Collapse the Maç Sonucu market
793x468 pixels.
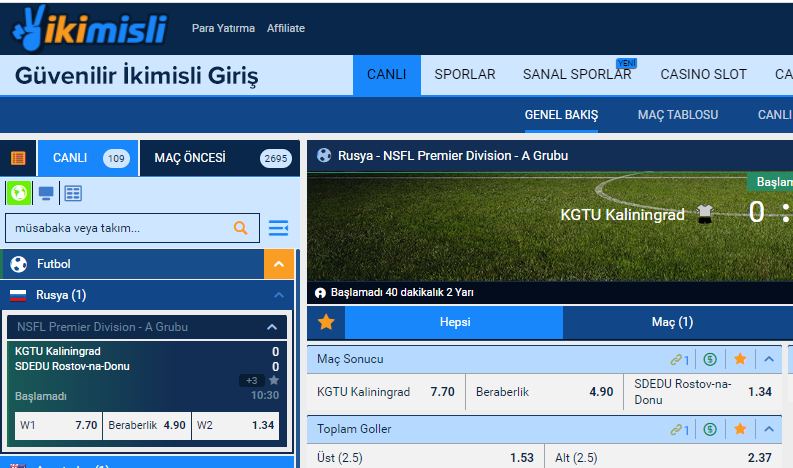coord(769,359)
